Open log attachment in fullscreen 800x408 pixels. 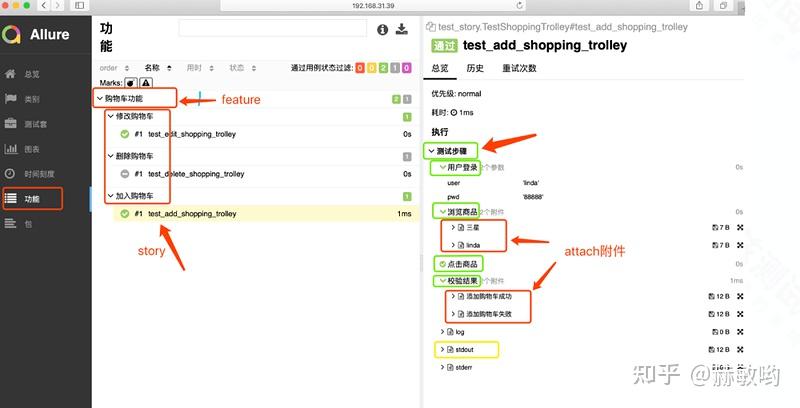[x=740, y=332]
